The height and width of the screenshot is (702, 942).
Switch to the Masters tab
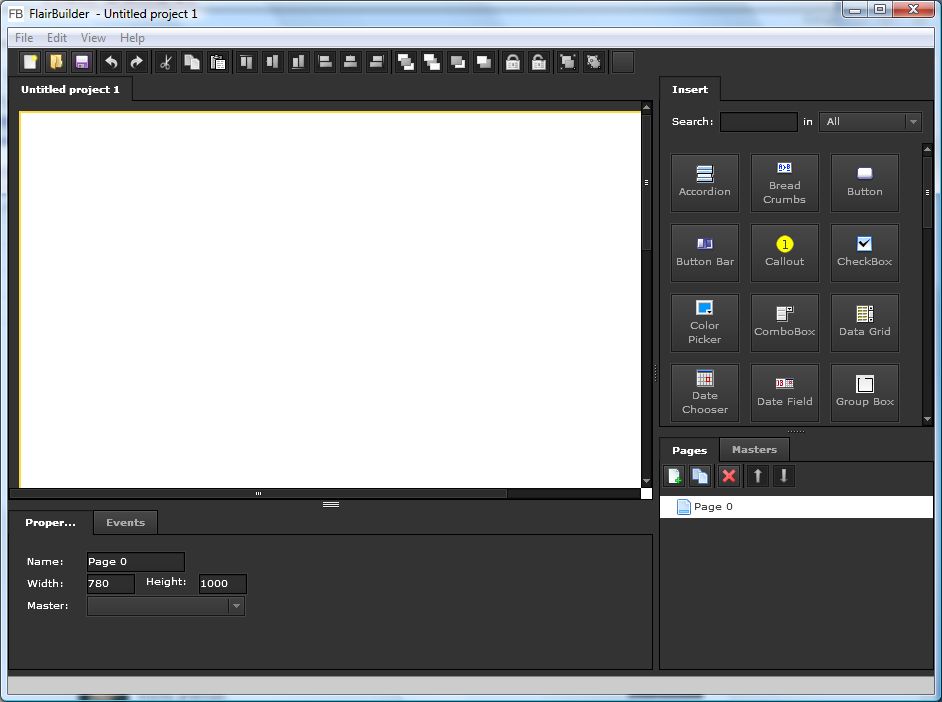click(x=755, y=450)
